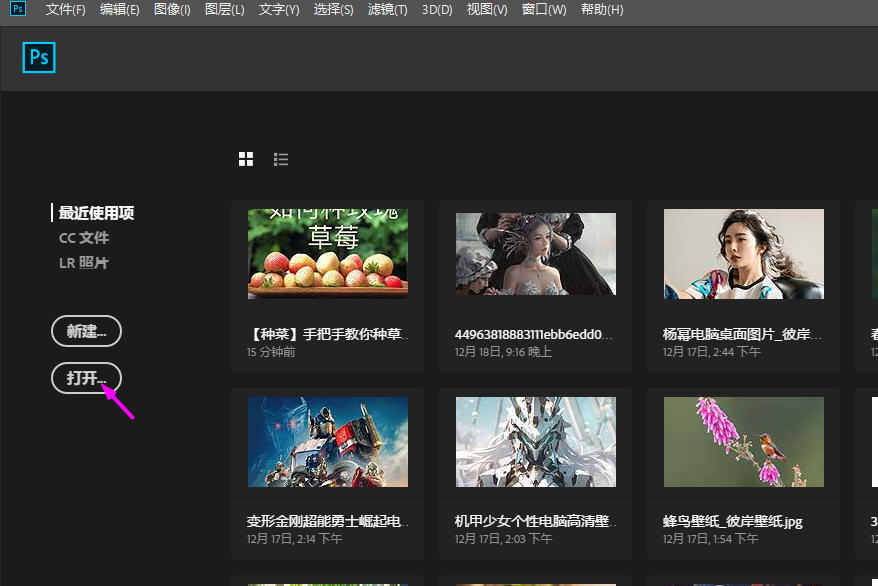Click the 打开... button

pyautogui.click(x=86, y=378)
